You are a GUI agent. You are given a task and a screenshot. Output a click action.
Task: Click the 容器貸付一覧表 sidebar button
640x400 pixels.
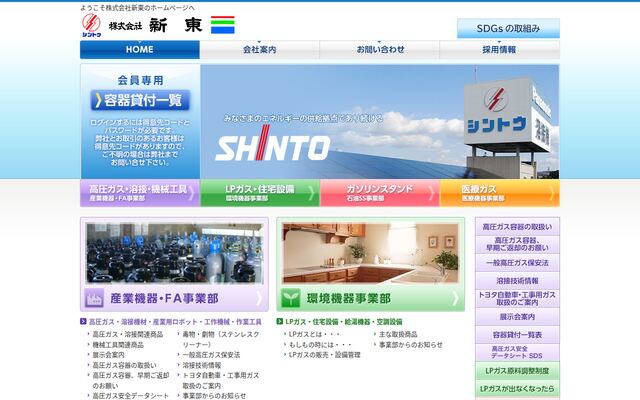click(517, 335)
